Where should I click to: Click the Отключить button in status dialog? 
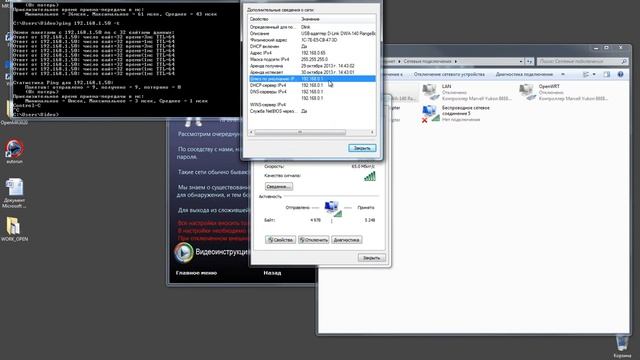point(313,240)
